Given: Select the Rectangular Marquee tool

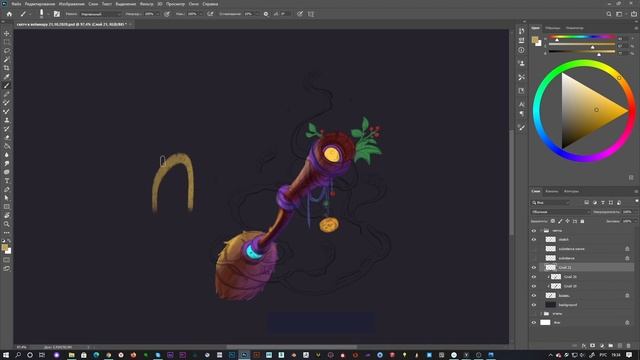Looking at the screenshot, I should tap(7, 42).
